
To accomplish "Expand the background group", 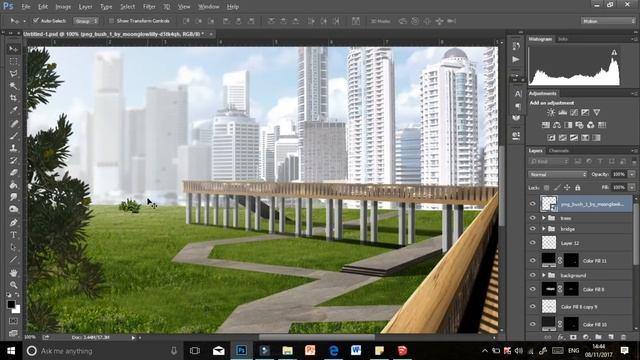I will 544,275.
